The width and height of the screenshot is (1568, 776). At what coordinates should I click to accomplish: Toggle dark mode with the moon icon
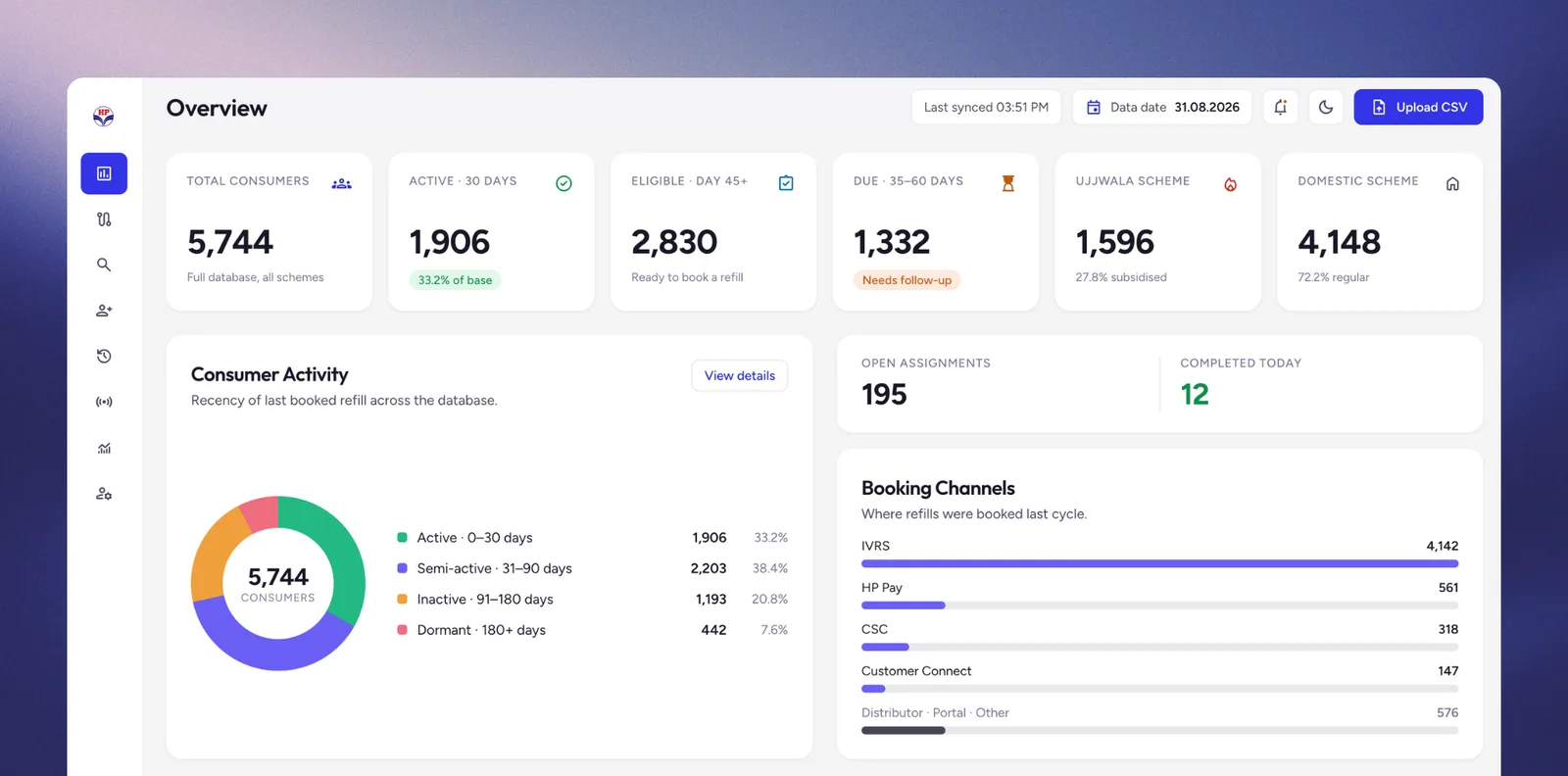point(1326,107)
